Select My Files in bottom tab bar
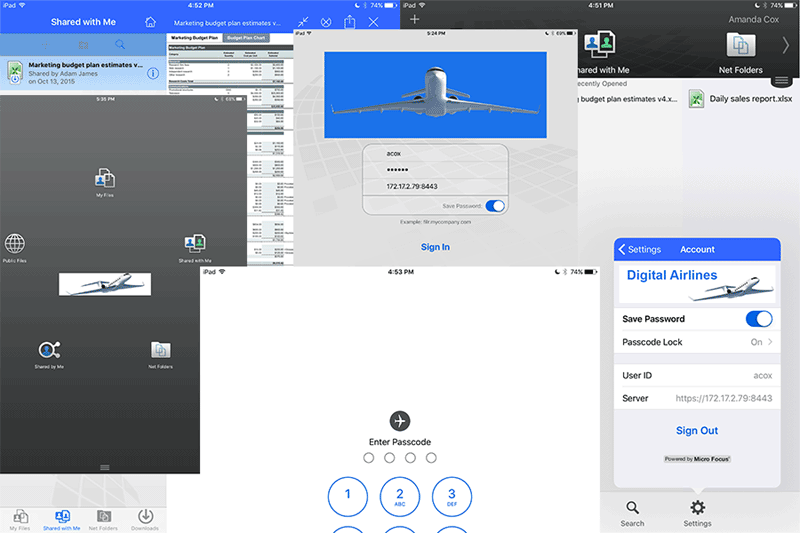 (20, 520)
